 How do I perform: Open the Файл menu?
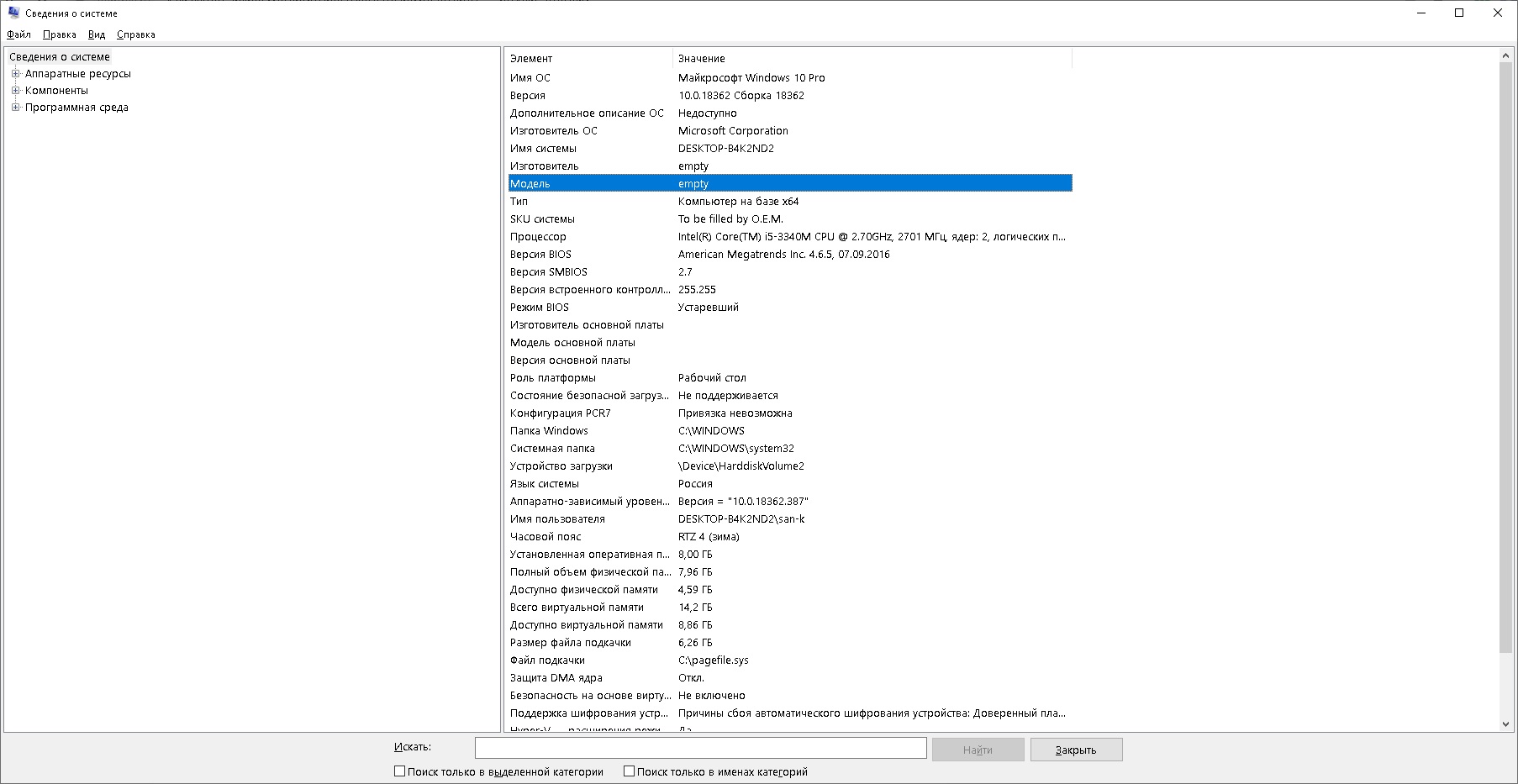point(18,34)
